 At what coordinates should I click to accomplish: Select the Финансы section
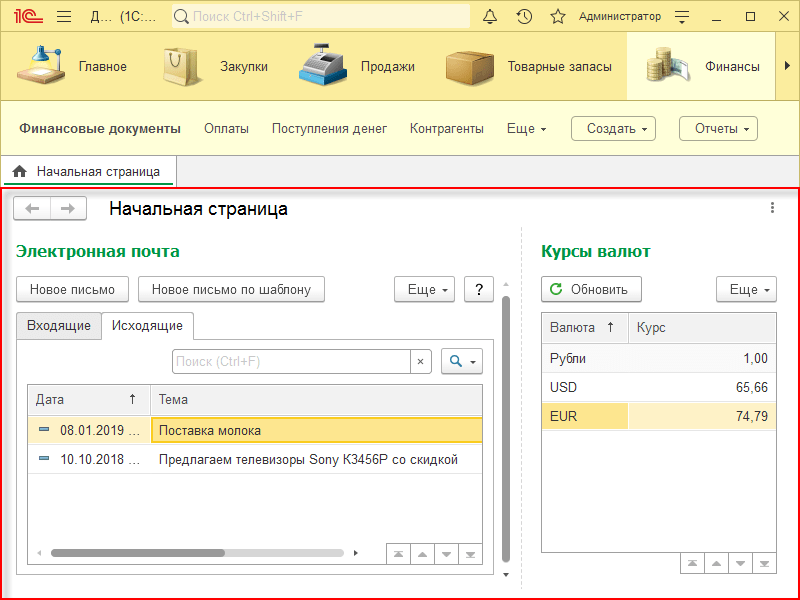coord(702,66)
